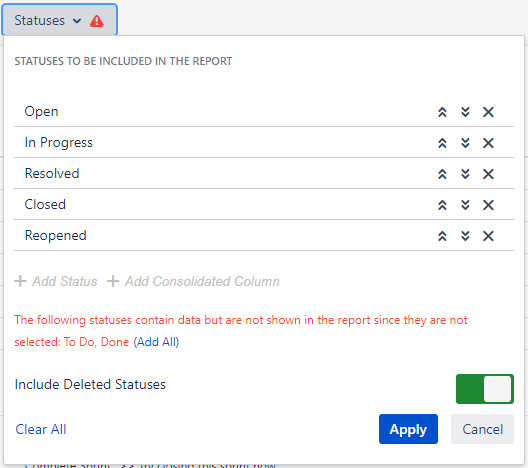528x468 pixels.
Task: Remove the In Progress status
Action: pos(488,143)
